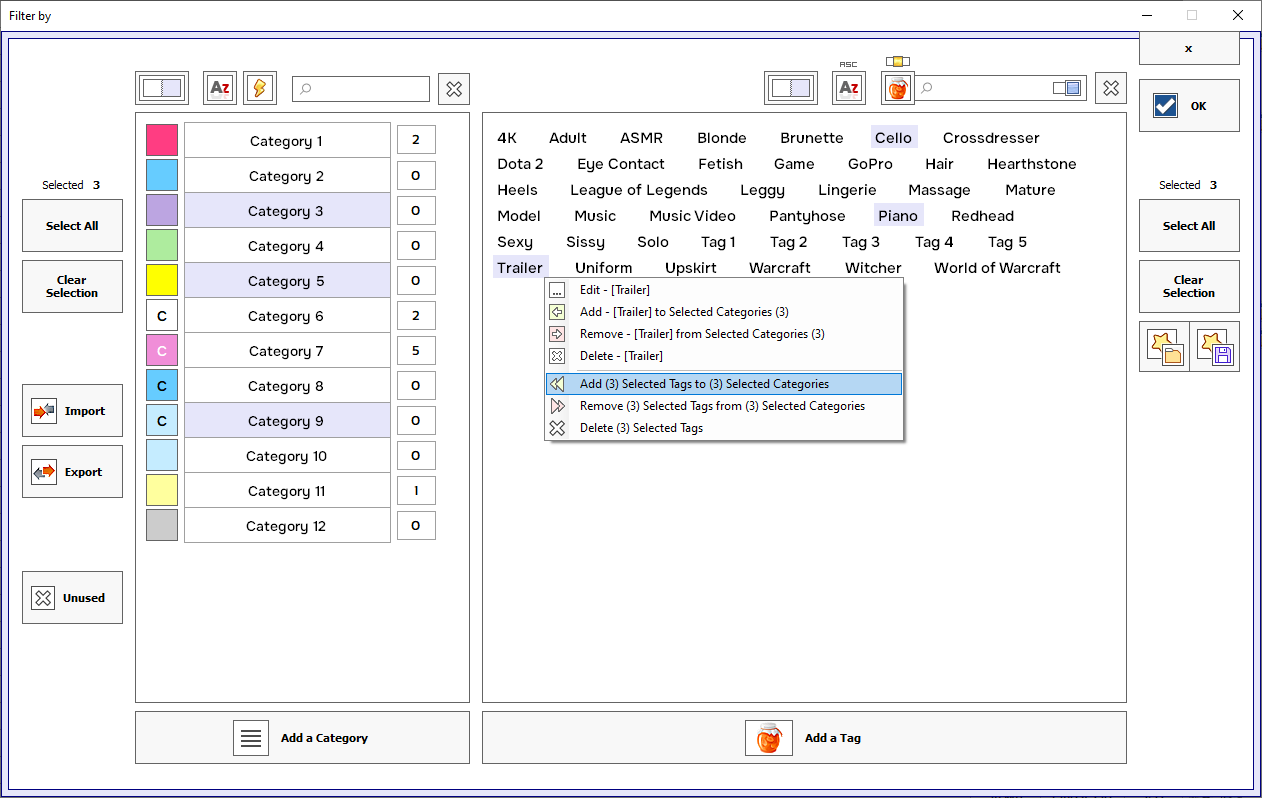
Task: Select the GoPro tag
Action: coord(870,164)
